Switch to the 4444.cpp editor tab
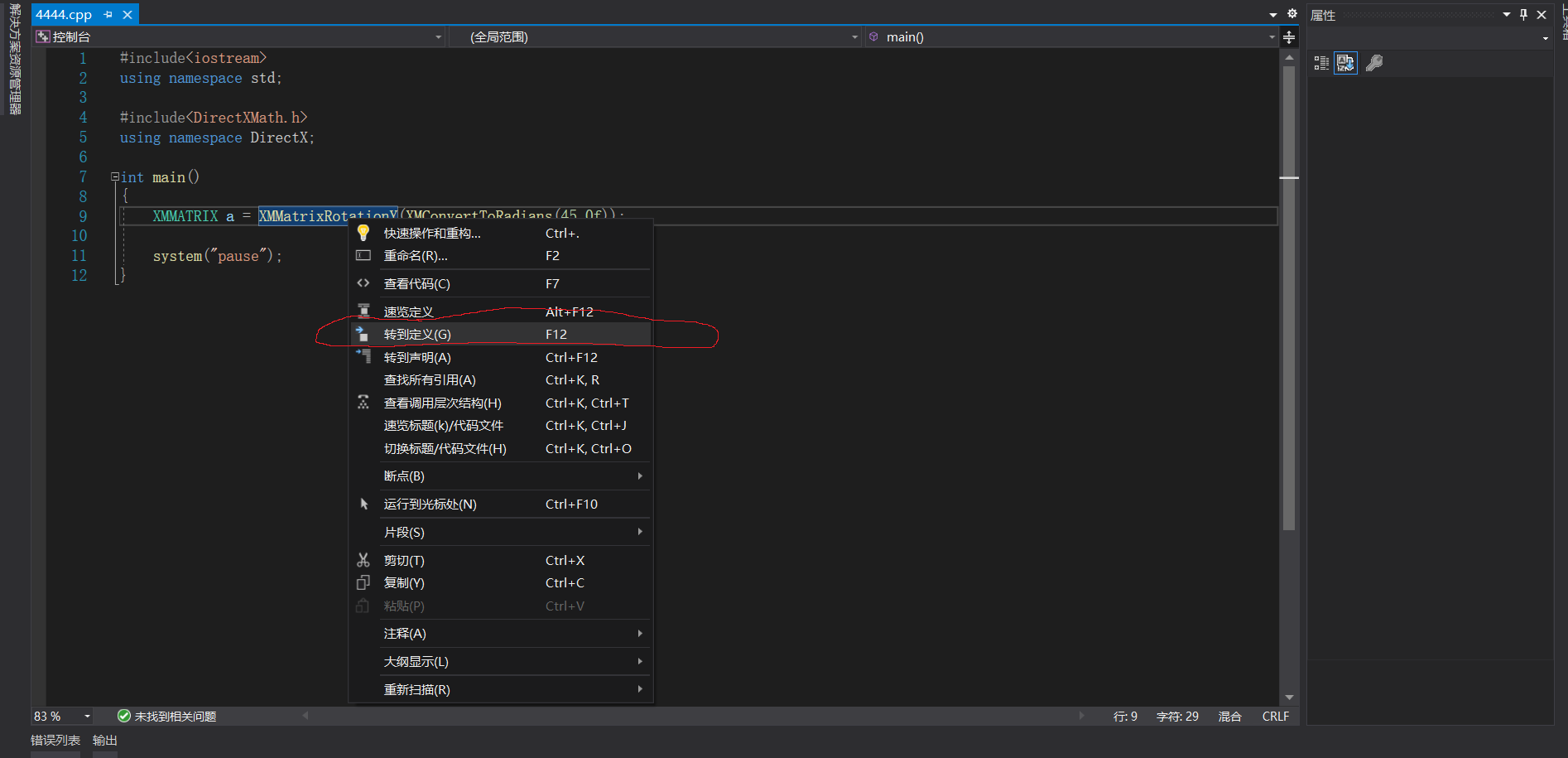 coord(64,15)
